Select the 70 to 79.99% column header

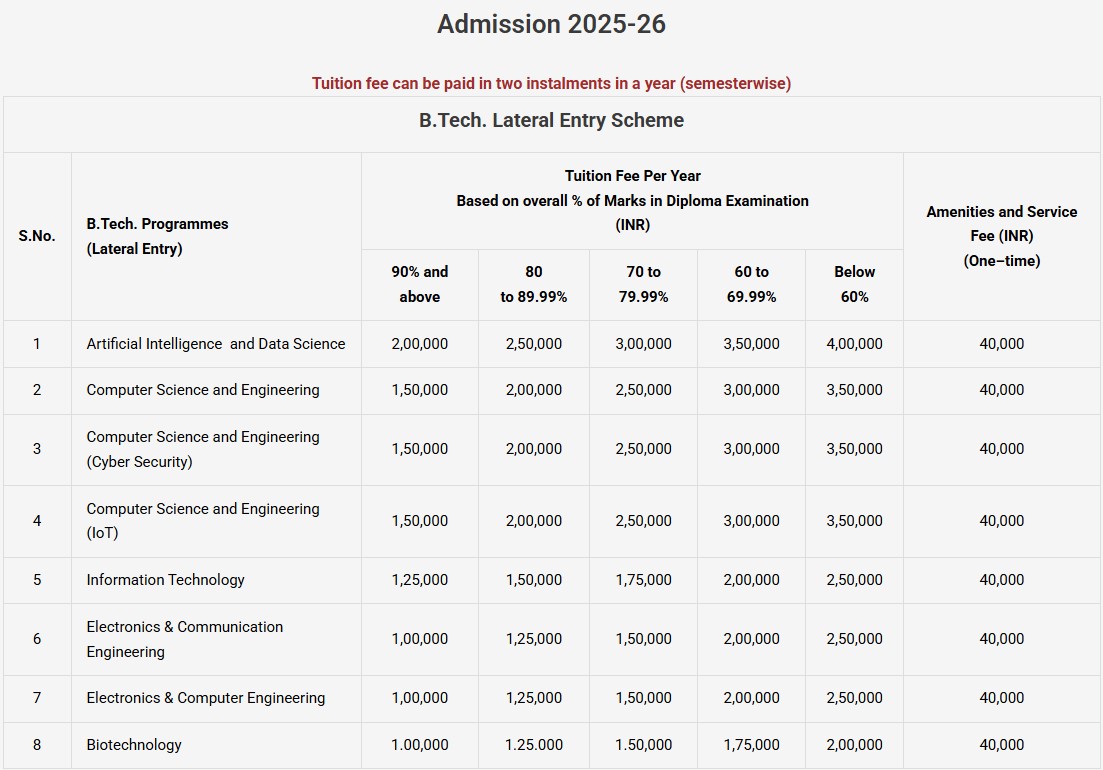(643, 284)
